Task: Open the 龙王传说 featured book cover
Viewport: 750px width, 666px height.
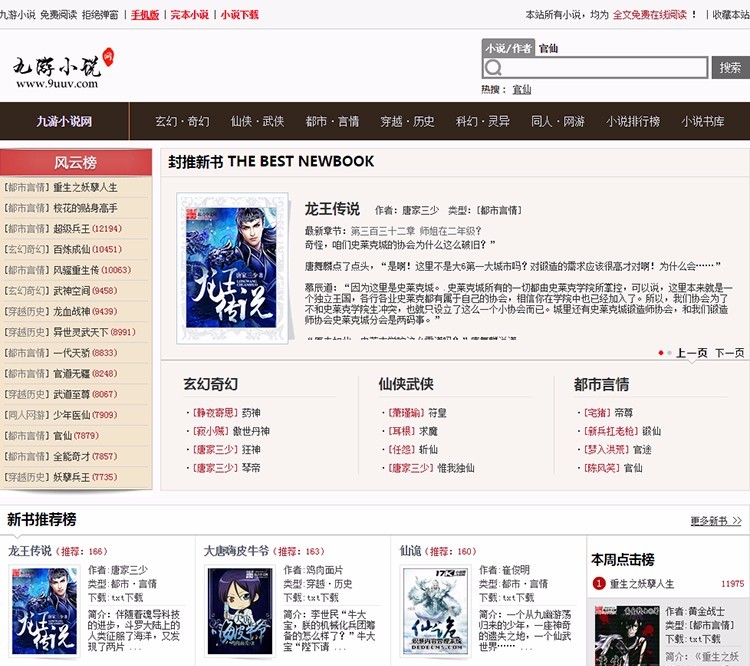Action: click(225, 264)
